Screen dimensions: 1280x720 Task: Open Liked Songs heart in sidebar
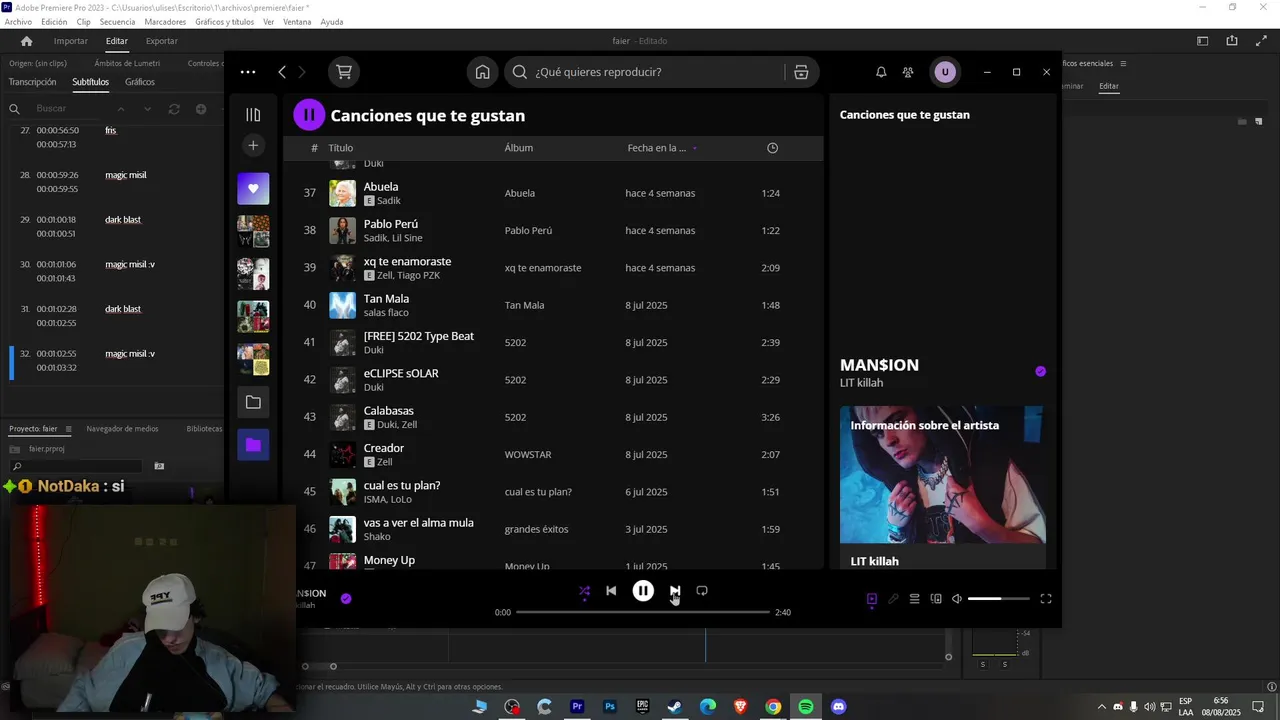(x=253, y=189)
